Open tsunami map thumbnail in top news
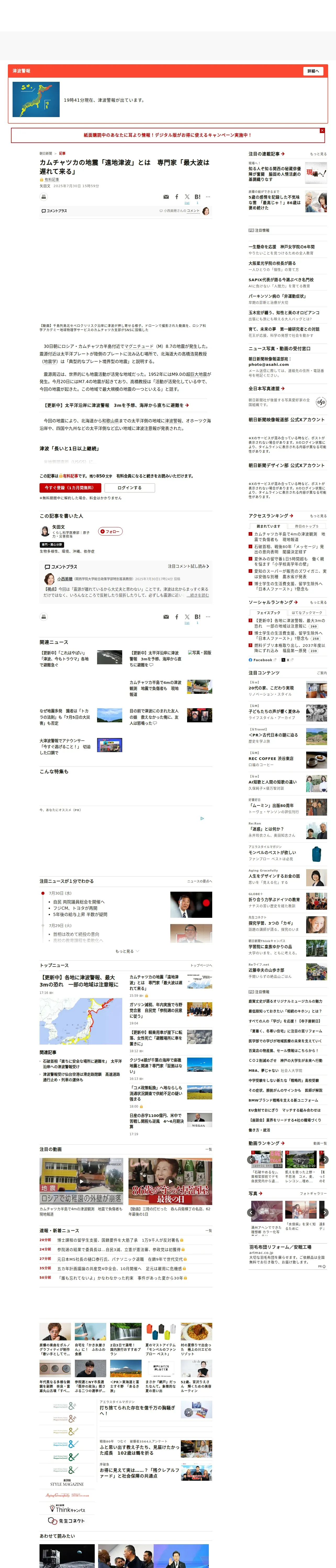The height and width of the screenshot is (1568, 336). [81, 1021]
